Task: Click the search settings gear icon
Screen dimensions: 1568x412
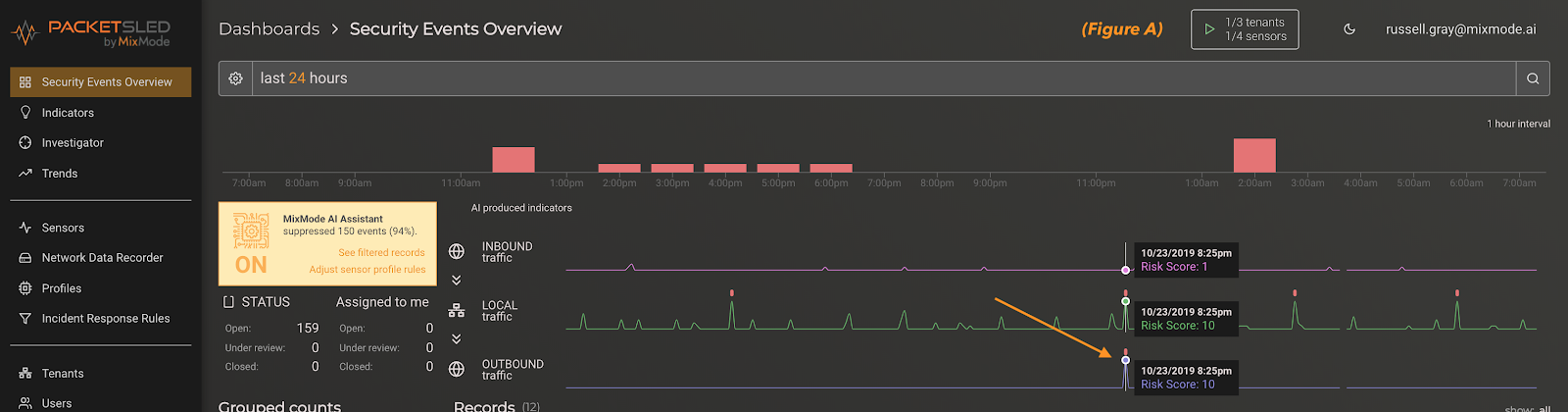Action: tap(236, 78)
